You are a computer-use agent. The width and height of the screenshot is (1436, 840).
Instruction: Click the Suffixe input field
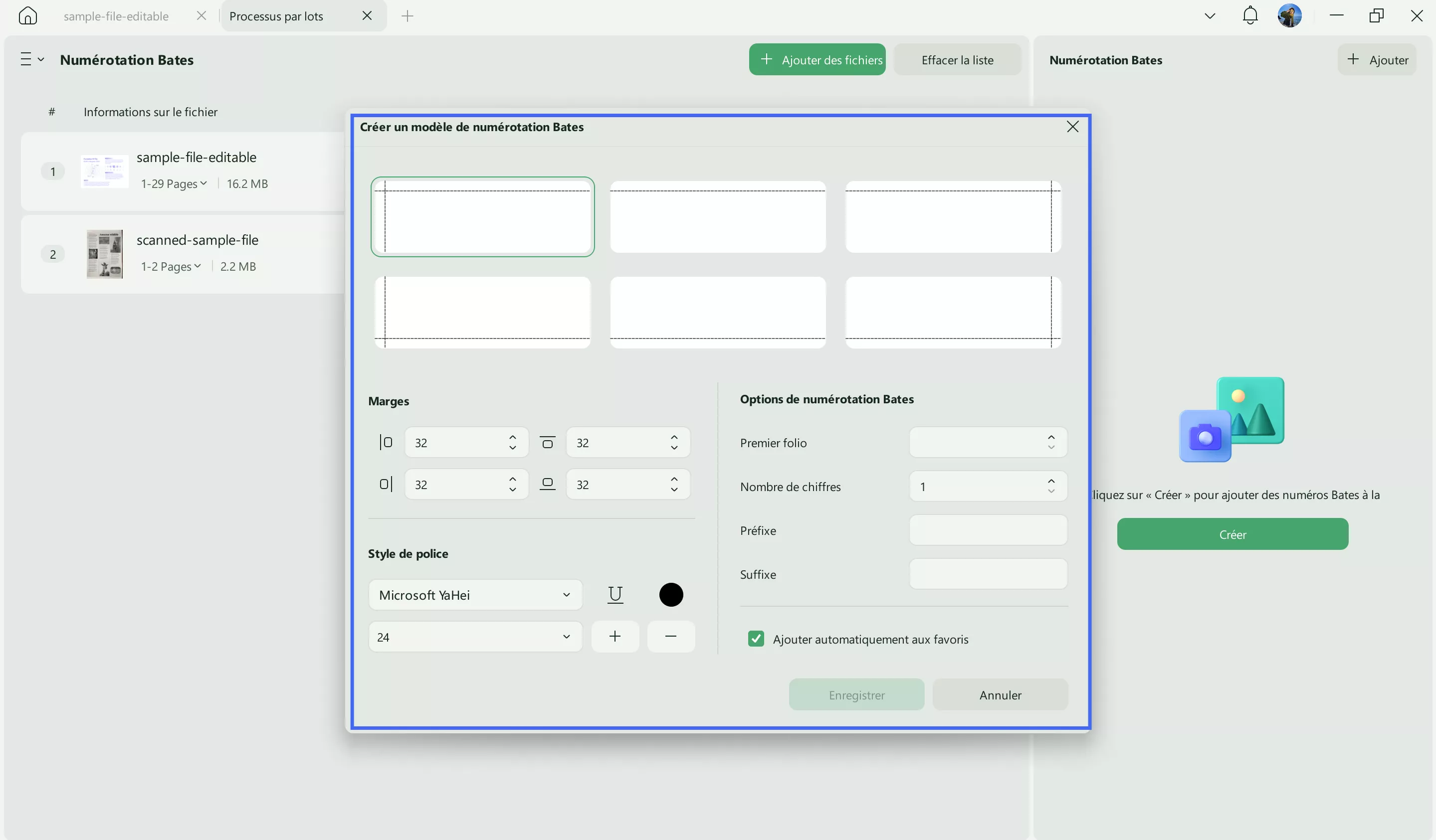[x=988, y=573]
